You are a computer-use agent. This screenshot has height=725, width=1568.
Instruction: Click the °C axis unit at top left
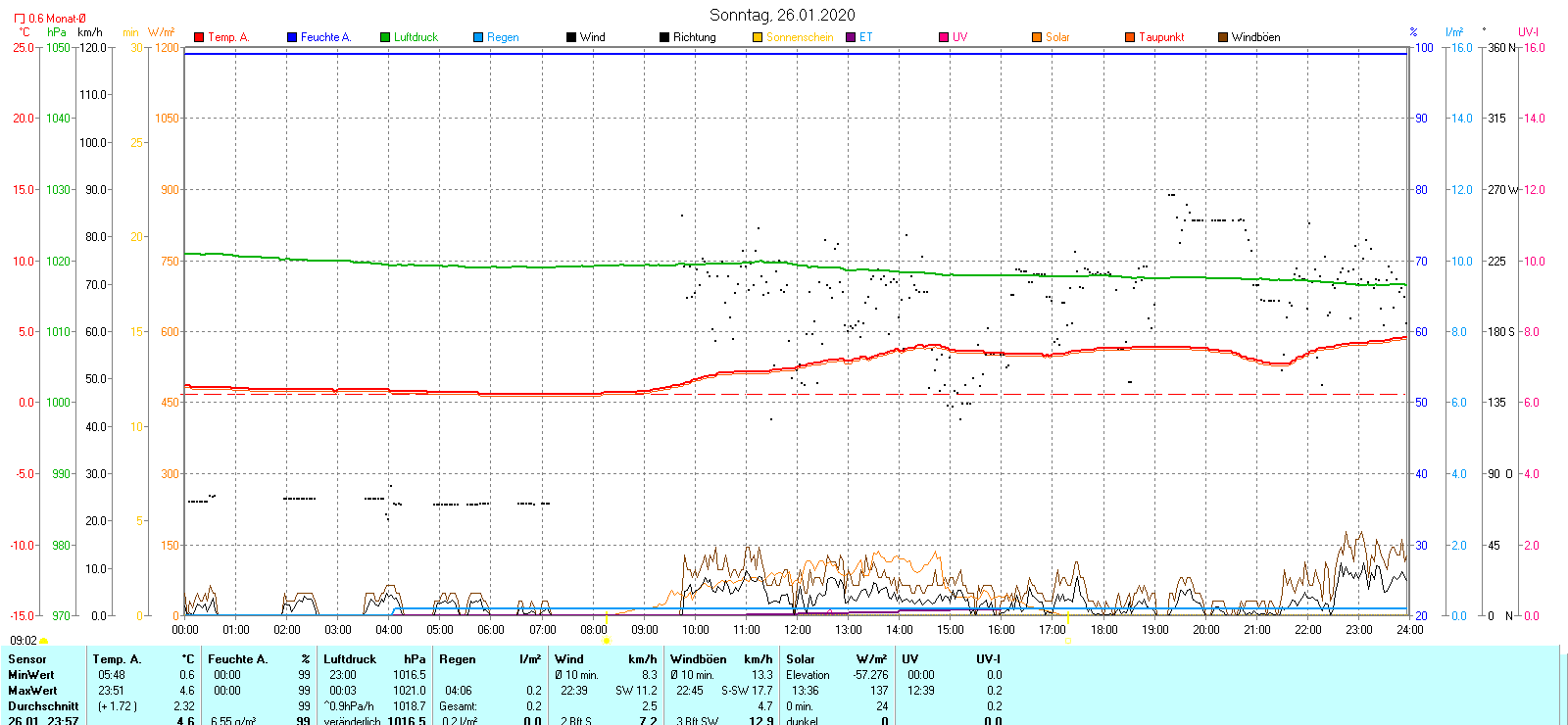(24, 32)
